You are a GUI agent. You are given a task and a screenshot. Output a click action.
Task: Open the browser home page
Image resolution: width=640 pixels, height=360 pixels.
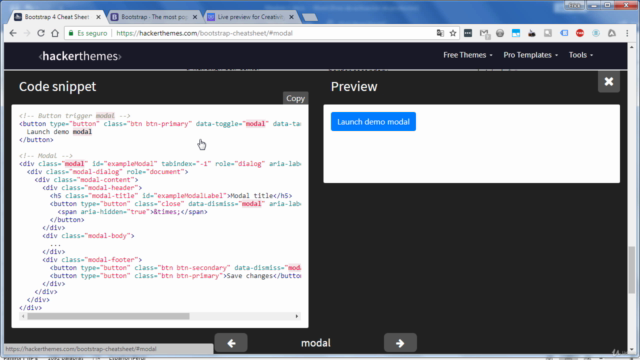(x=55, y=33)
